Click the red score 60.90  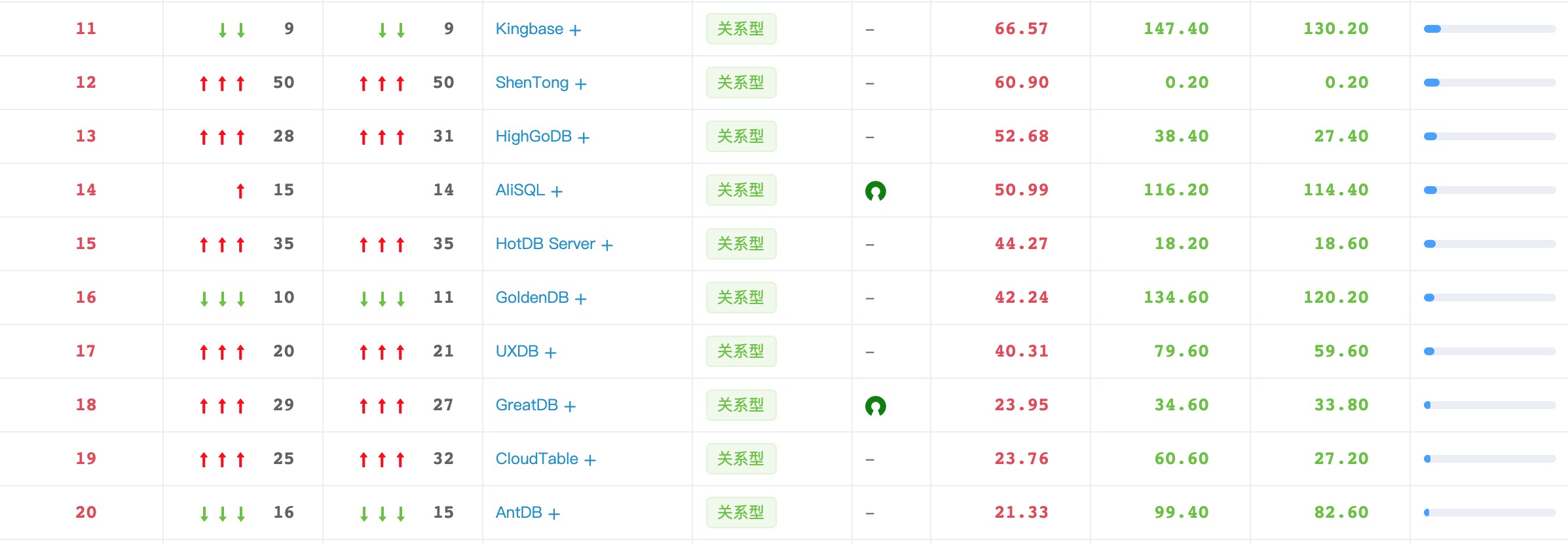[x=1021, y=83]
